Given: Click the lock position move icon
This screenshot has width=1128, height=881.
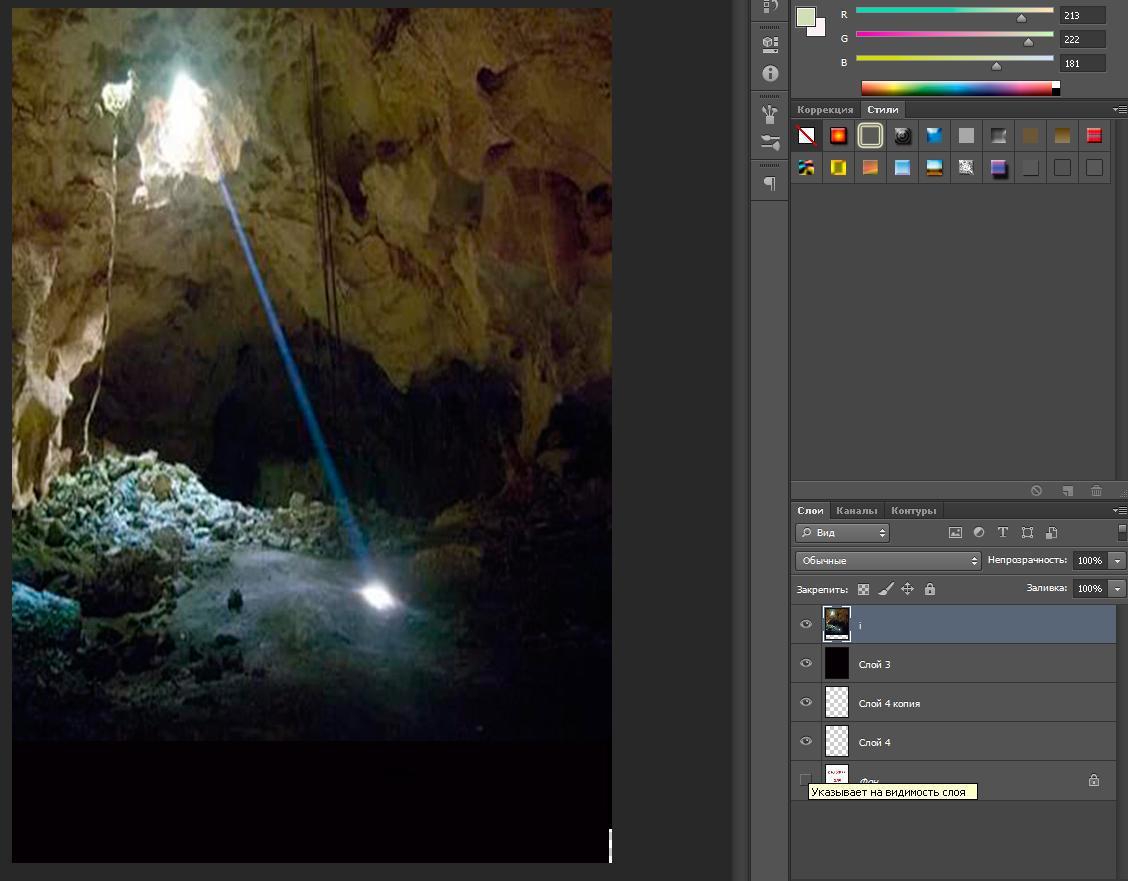Looking at the screenshot, I should pos(907,589).
